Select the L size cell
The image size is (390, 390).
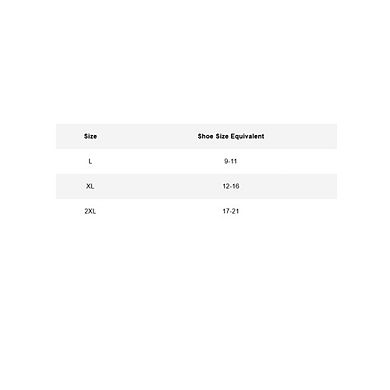tap(90, 161)
